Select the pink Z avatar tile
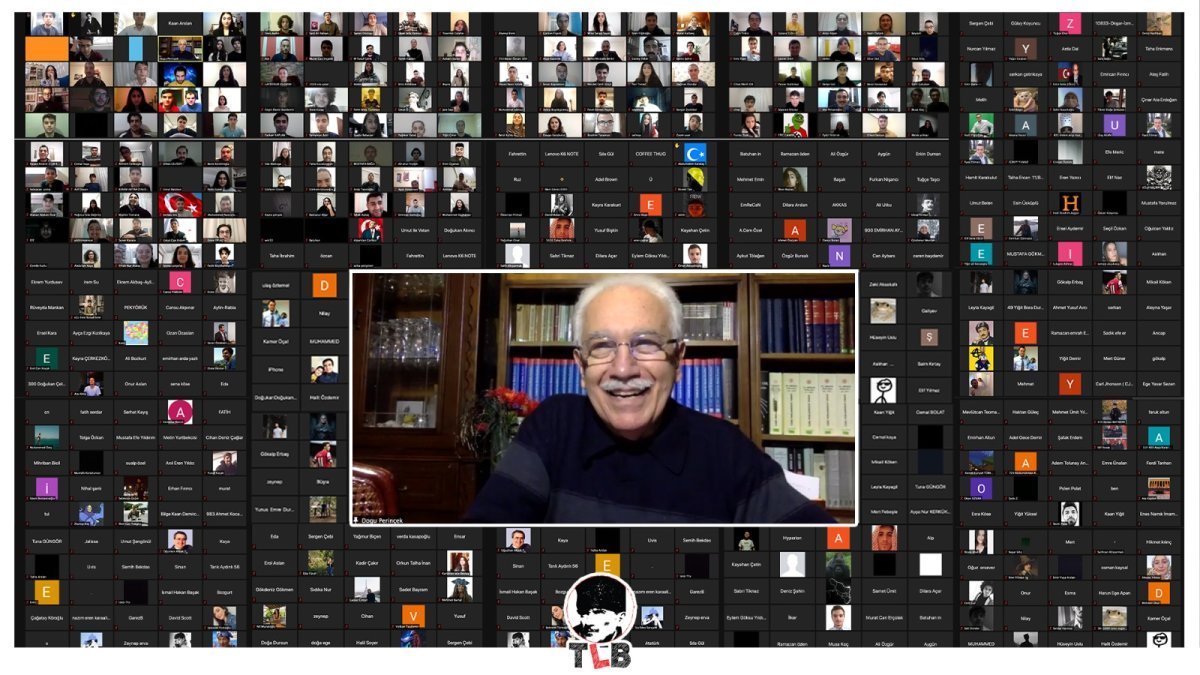 [1071, 24]
